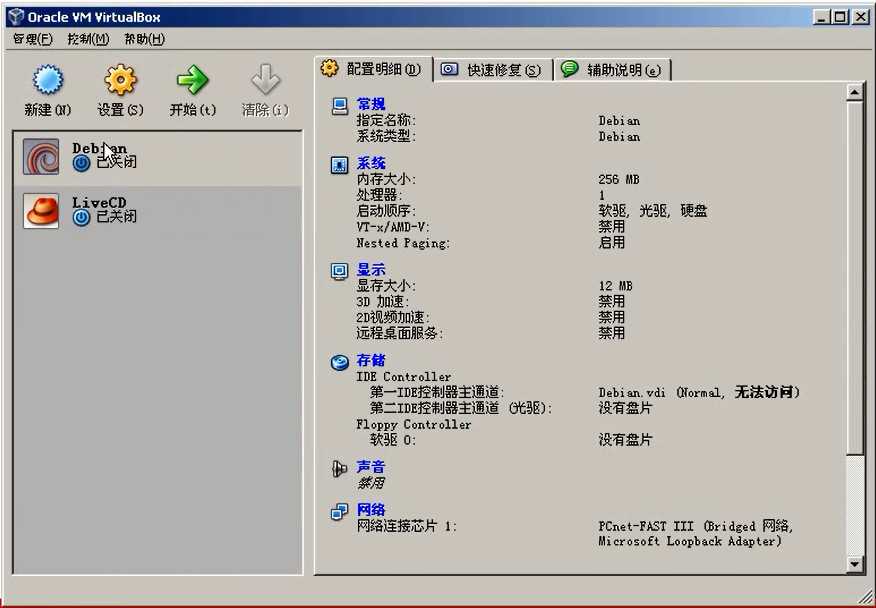The image size is (876, 608).
Task: Open the 帮助(H) menu
Action: click(145, 39)
